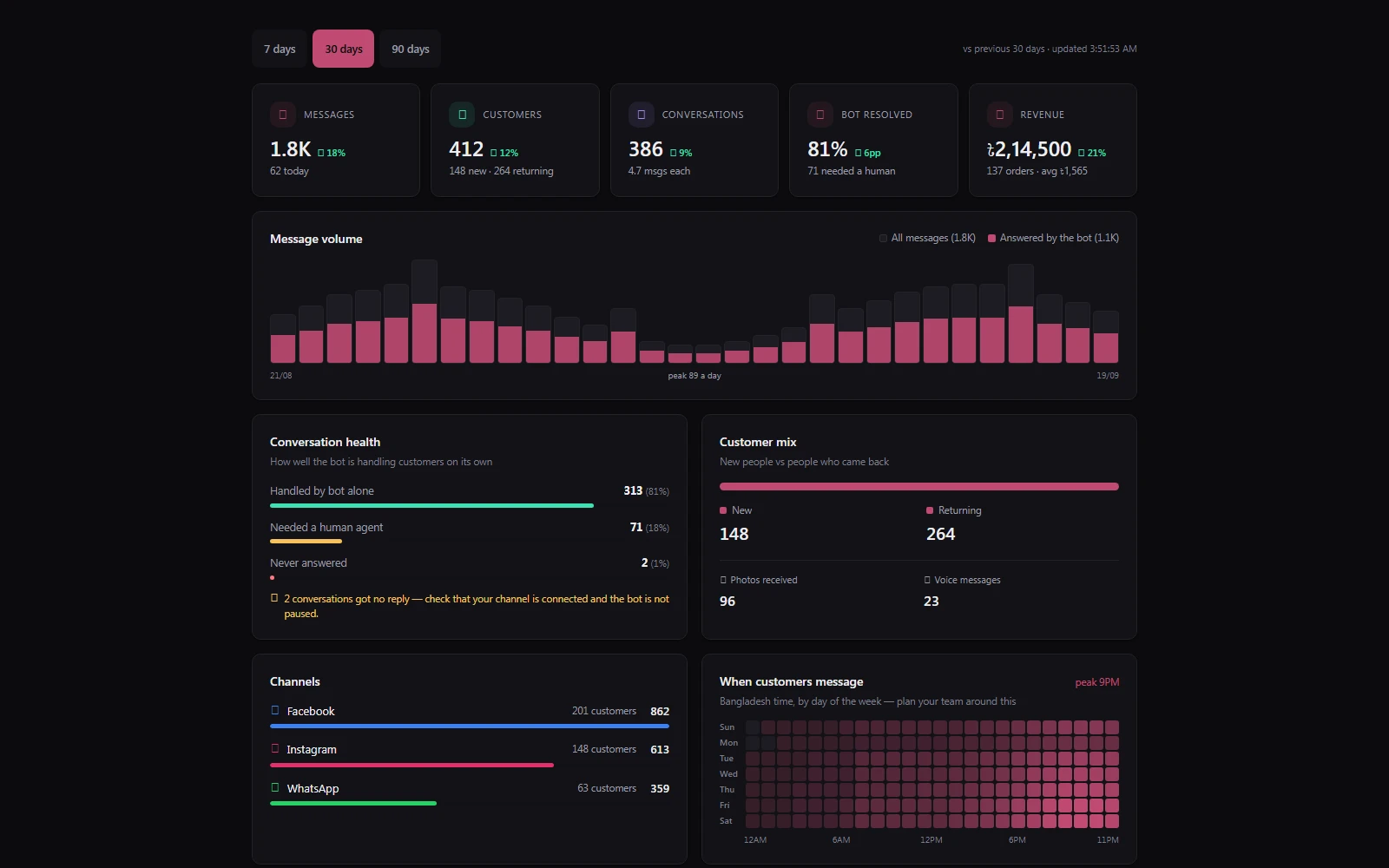The image size is (1389, 868).
Task: Click the Facebook channel icon
Action: 275,710
